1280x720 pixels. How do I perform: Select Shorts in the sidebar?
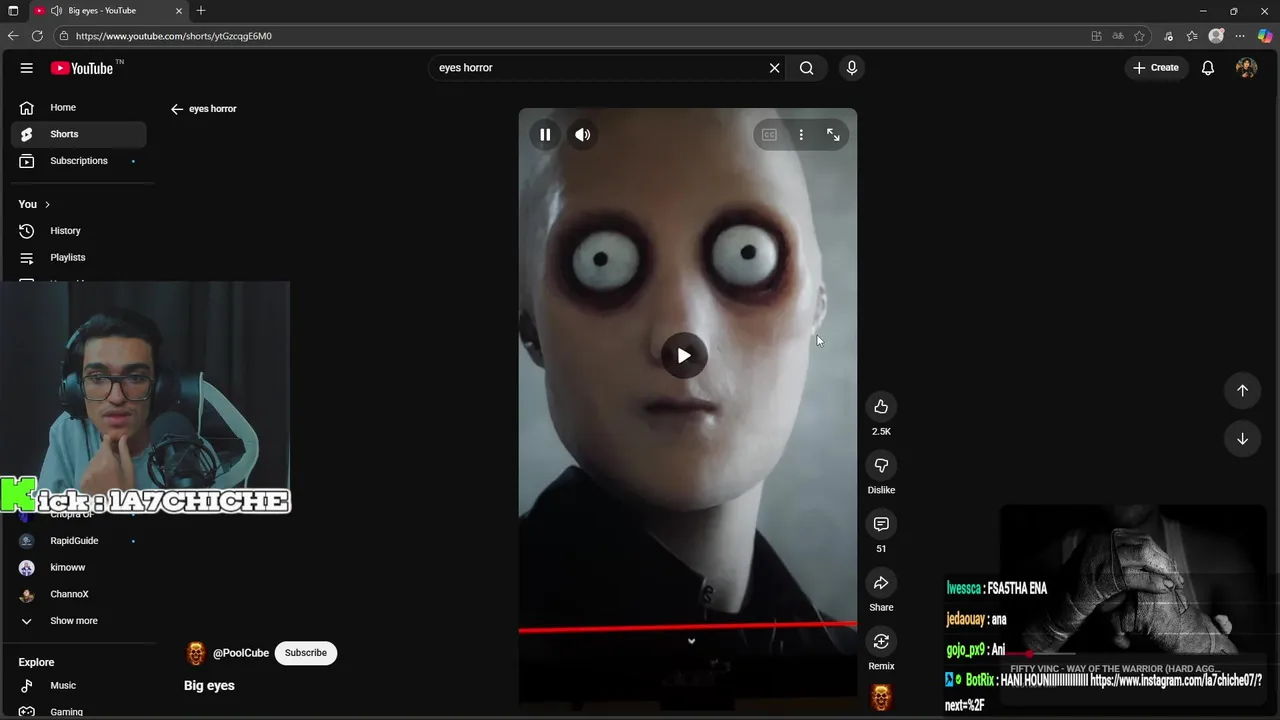point(79,134)
